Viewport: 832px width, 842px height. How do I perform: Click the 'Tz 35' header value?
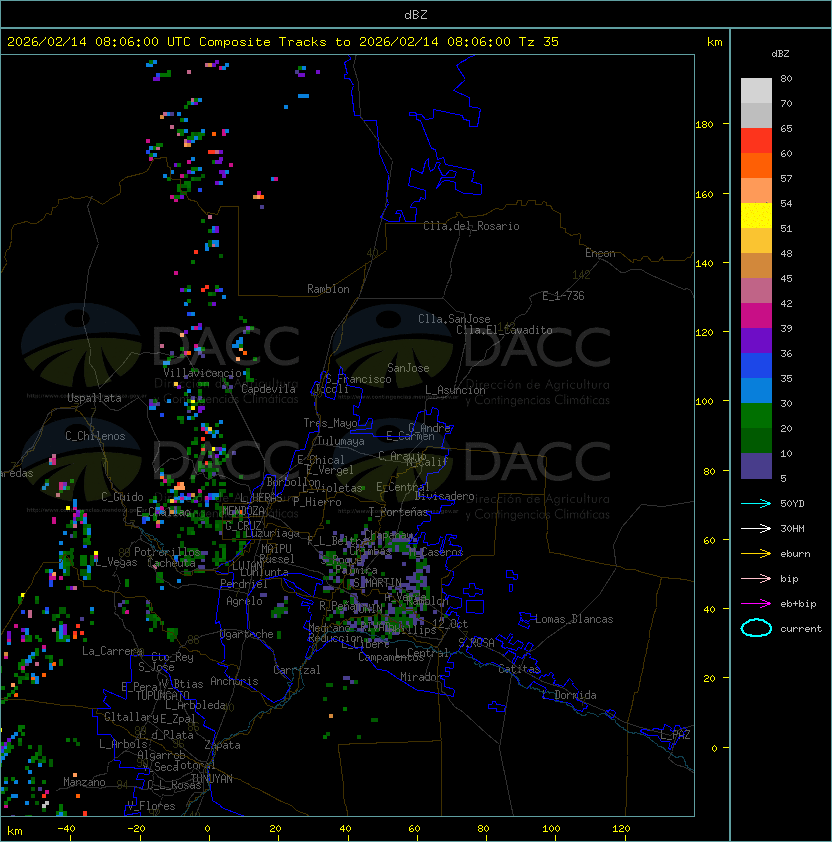539,42
